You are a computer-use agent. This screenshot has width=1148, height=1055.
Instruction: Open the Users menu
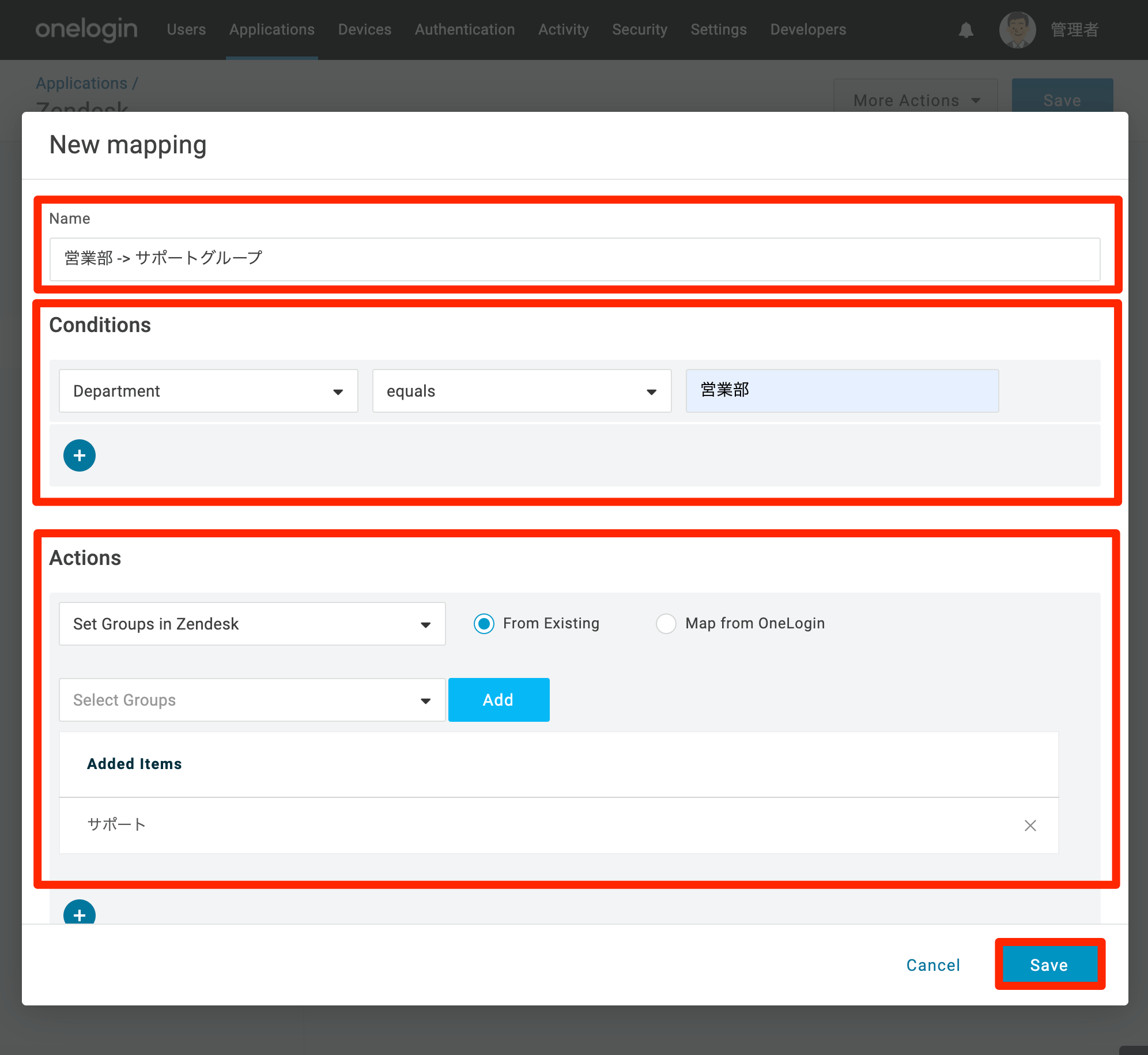click(186, 29)
